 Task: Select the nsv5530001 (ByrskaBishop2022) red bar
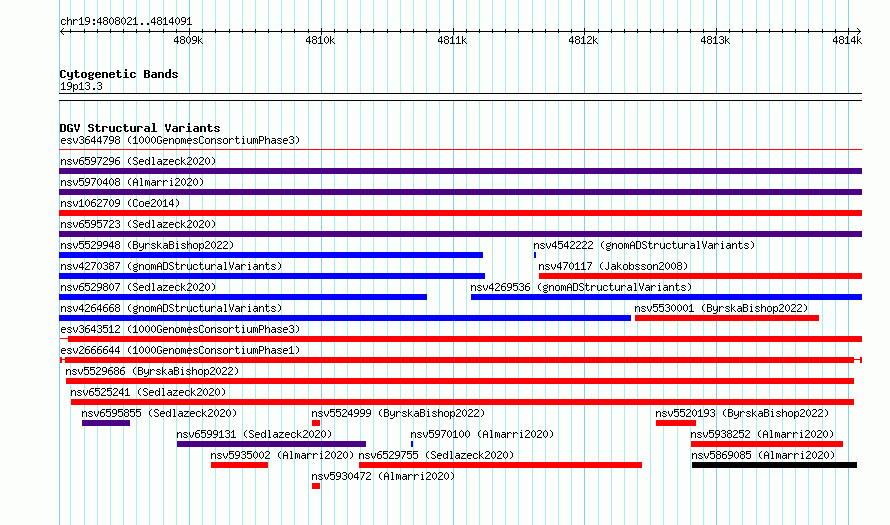[727, 318]
